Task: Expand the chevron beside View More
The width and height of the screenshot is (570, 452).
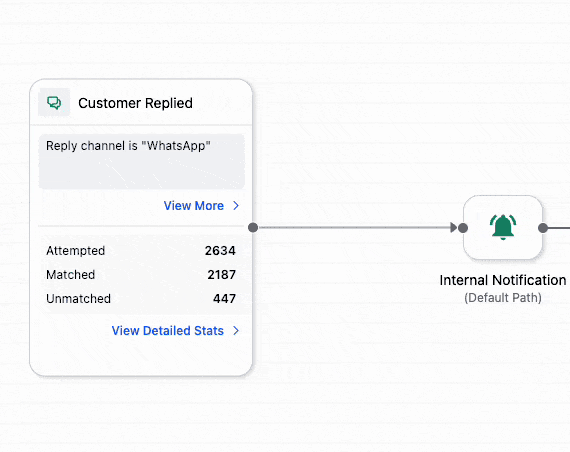Action: (236, 206)
